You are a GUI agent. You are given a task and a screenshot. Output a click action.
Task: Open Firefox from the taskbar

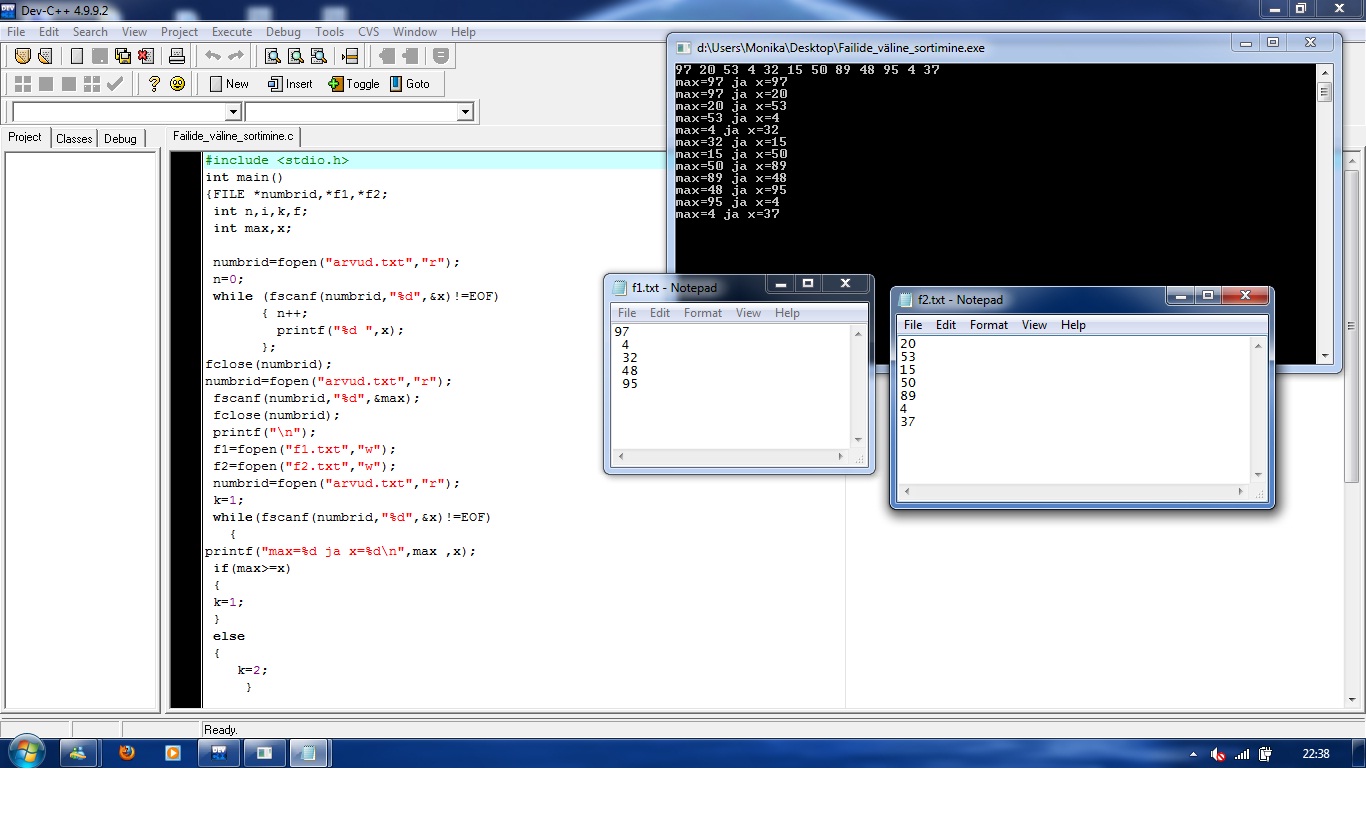[126, 753]
